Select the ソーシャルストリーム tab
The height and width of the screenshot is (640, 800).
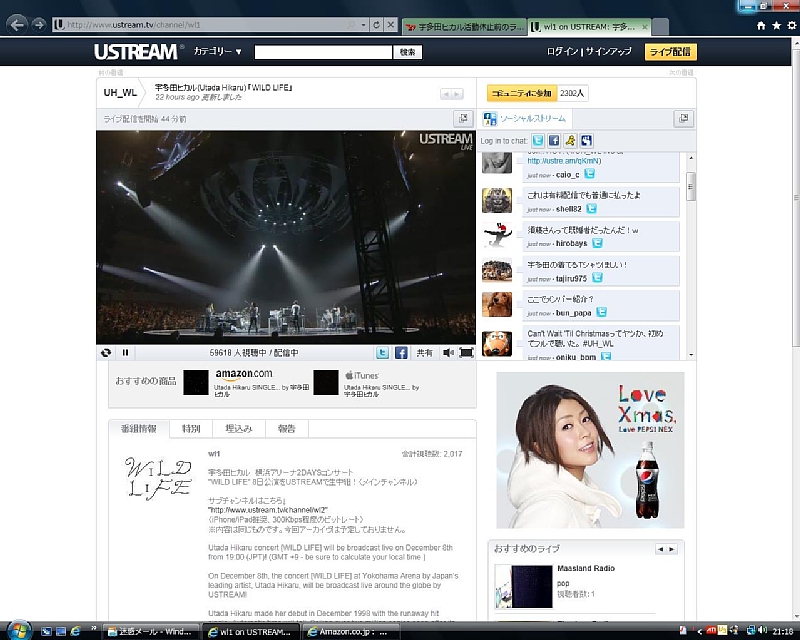(x=526, y=119)
